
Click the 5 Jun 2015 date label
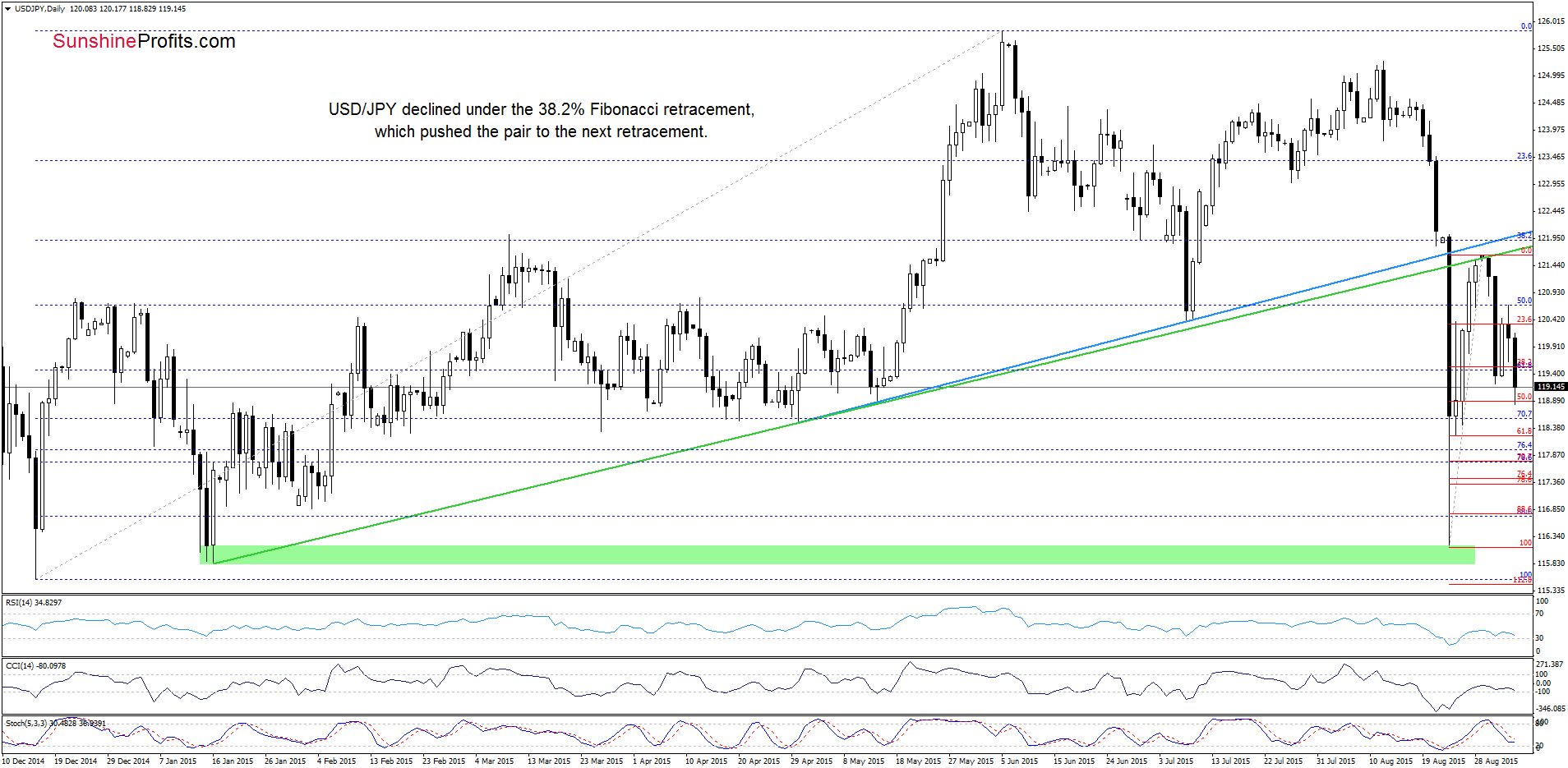tap(1019, 761)
